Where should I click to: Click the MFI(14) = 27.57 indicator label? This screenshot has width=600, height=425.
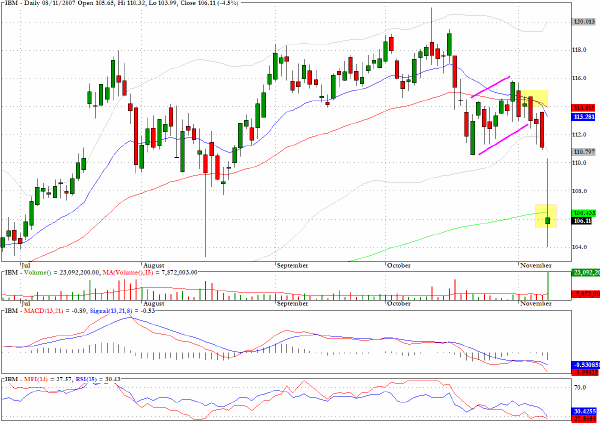pos(48,379)
